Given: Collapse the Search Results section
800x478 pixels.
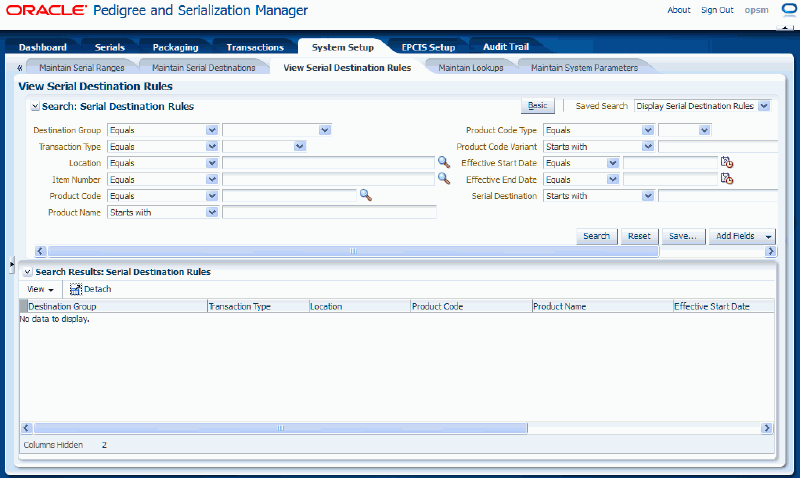Looking at the screenshot, I should point(28,272).
